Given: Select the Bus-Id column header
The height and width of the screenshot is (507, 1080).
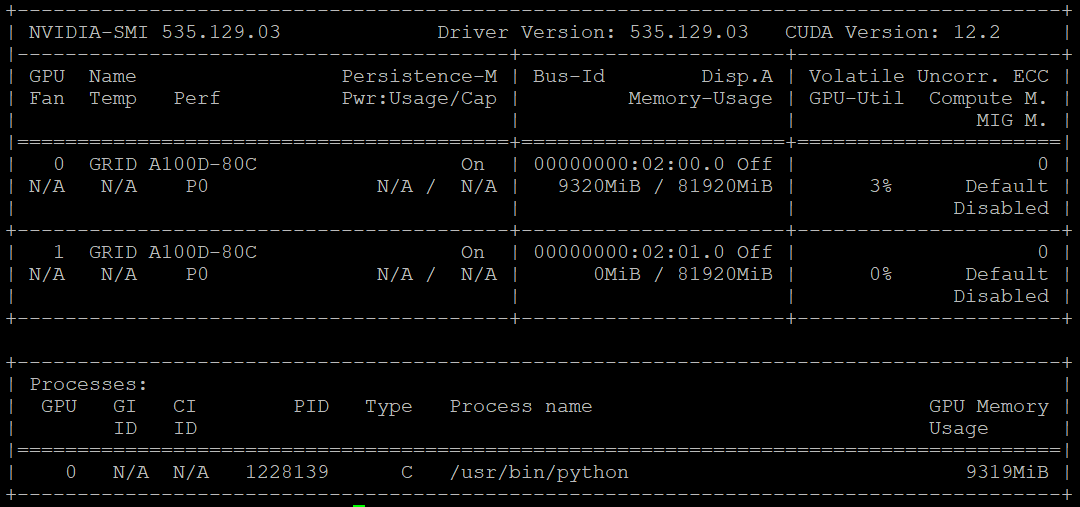Looking at the screenshot, I should coord(569,76).
